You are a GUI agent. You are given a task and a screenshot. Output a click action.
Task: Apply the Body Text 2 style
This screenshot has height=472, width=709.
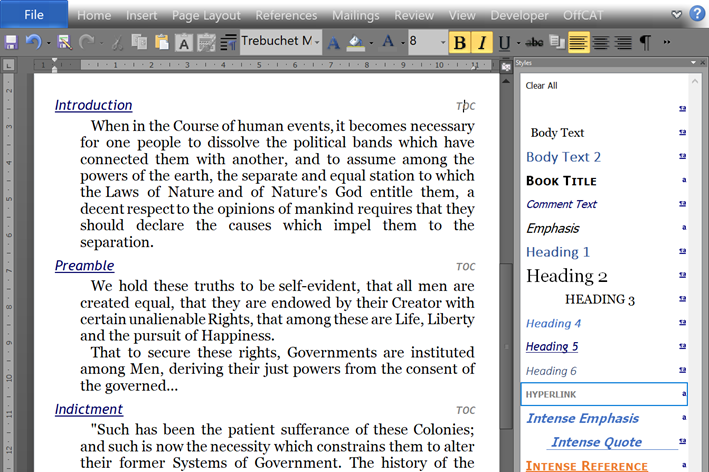point(604,156)
